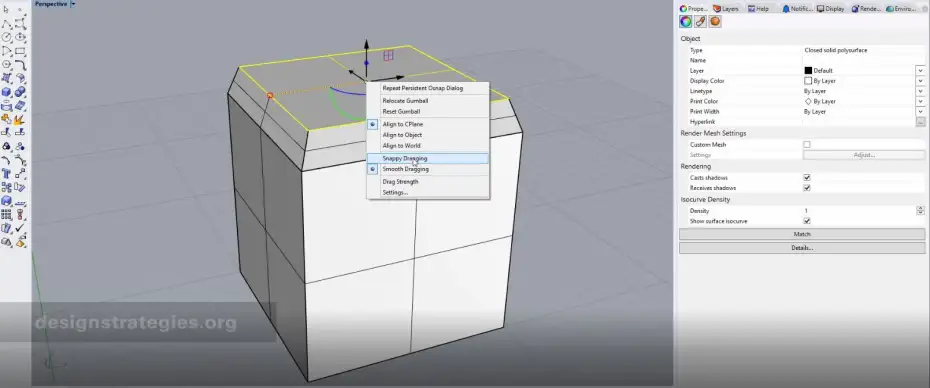The height and width of the screenshot is (388, 930).
Task: Select the Box solid tool
Action: (7, 92)
